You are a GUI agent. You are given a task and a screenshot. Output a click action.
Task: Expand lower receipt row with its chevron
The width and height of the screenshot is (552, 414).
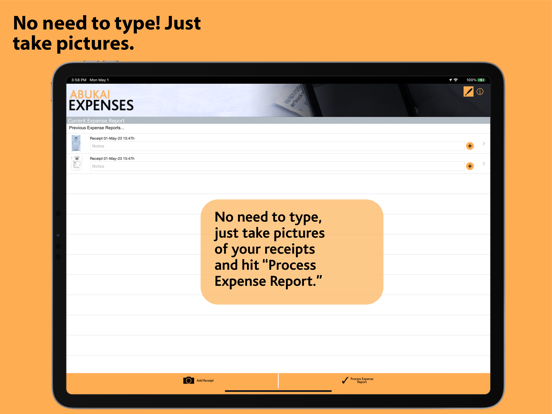click(484, 163)
